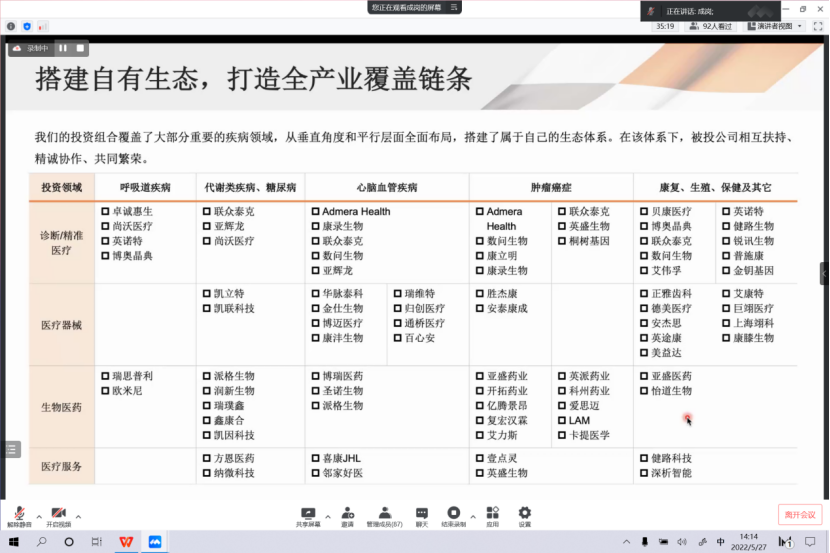Viewport: 830px width, 553px height.
Task: Click the red leave meeting button
Action: [x=800, y=514]
